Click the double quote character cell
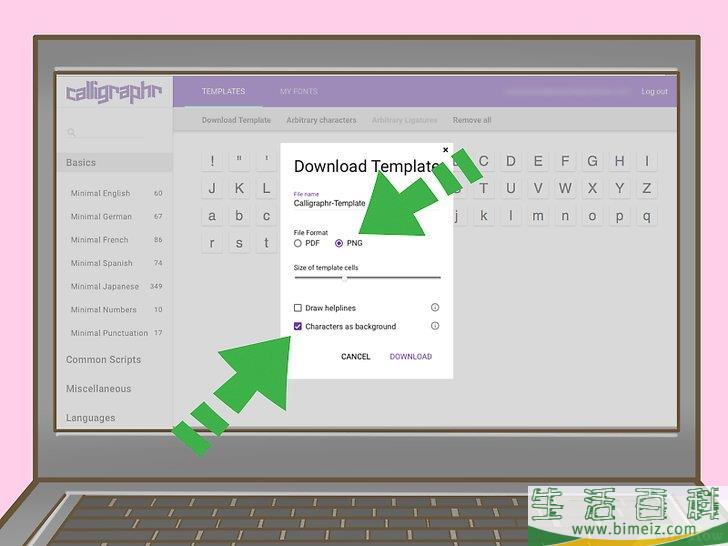The width and height of the screenshot is (728, 546). [x=239, y=161]
